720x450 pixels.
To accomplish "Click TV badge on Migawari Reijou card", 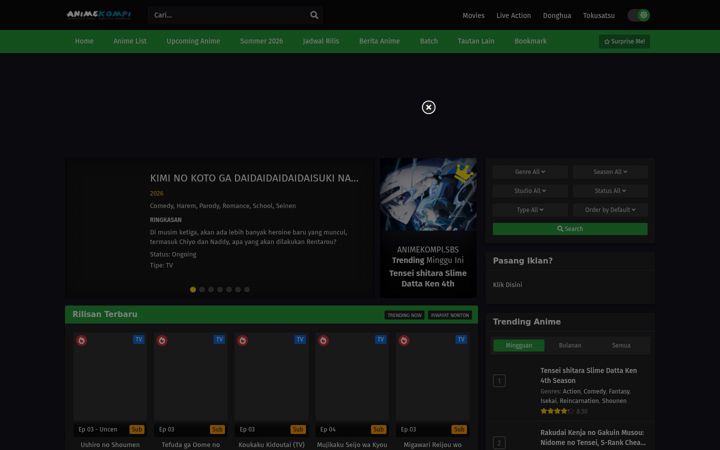I will 461,339.
